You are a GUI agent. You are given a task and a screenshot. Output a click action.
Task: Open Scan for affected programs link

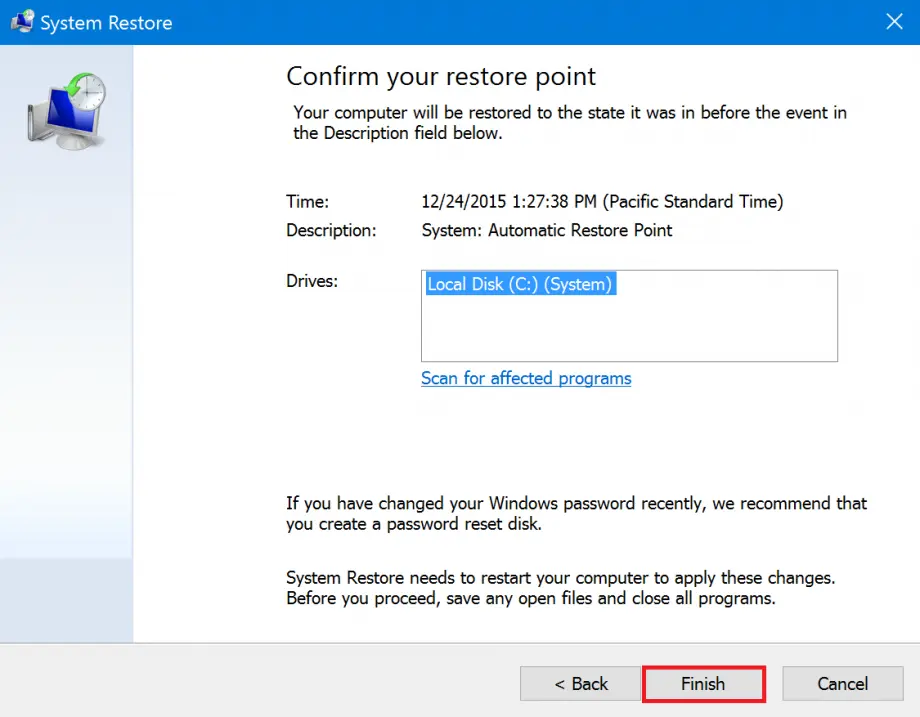526,378
